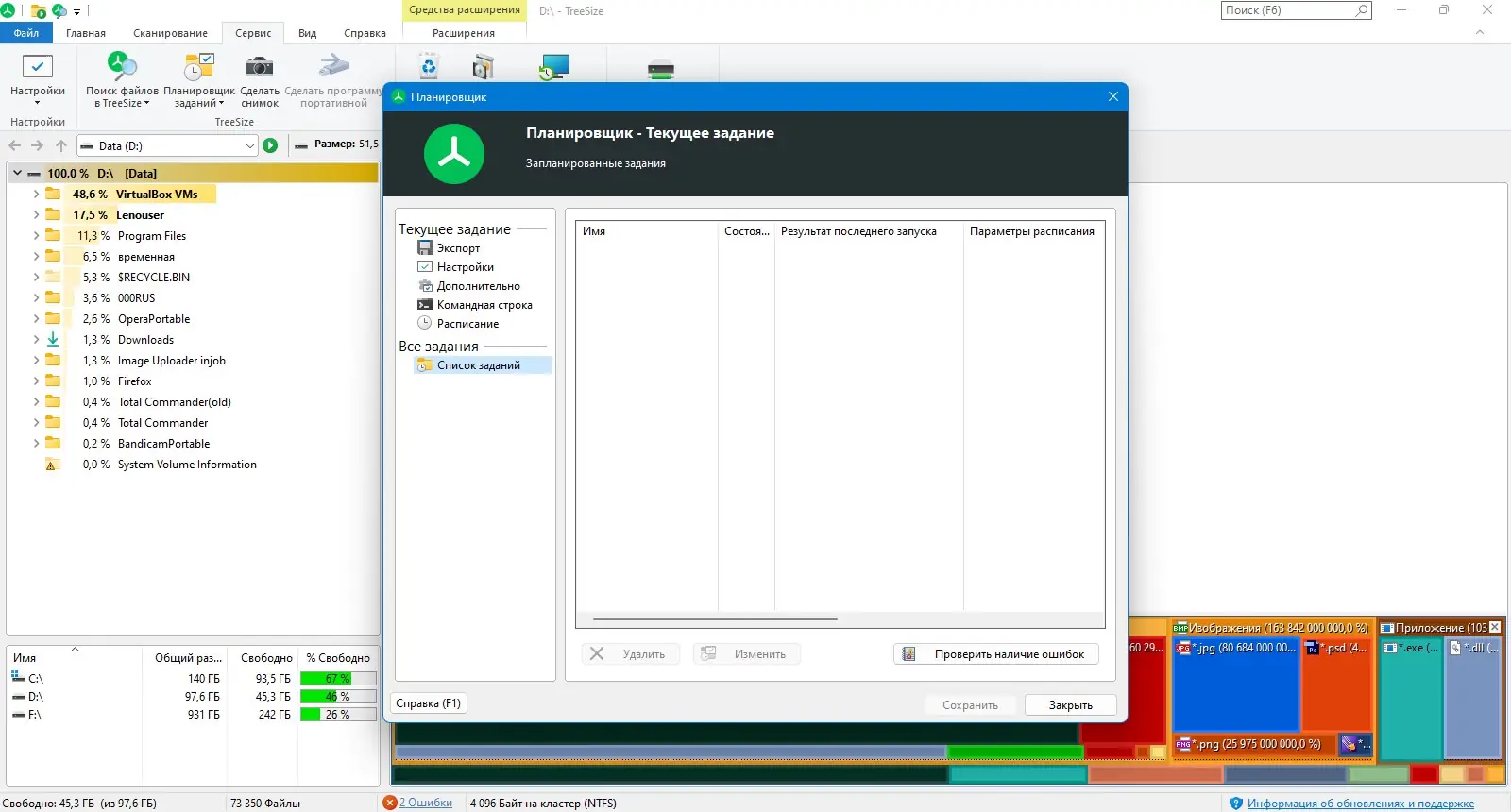The image size is (1511, 812).
Task: Click the D:\ free space bar showing 46 %
Action: point(338,697)
